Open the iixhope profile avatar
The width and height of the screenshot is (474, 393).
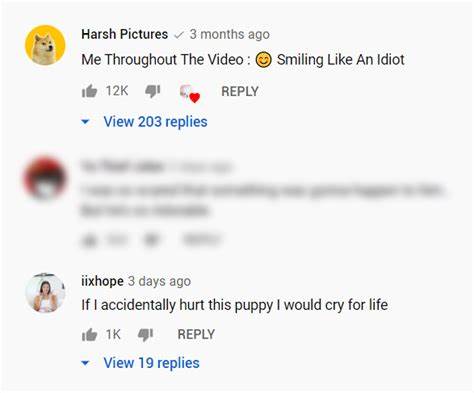coord(45,293)
